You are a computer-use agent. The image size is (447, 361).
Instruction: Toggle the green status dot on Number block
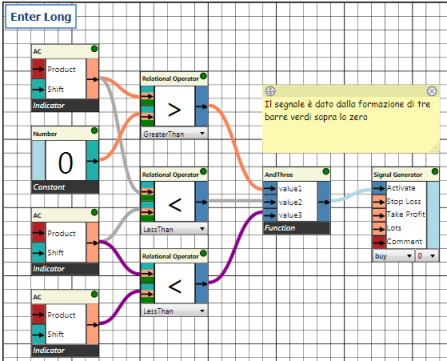94,130
